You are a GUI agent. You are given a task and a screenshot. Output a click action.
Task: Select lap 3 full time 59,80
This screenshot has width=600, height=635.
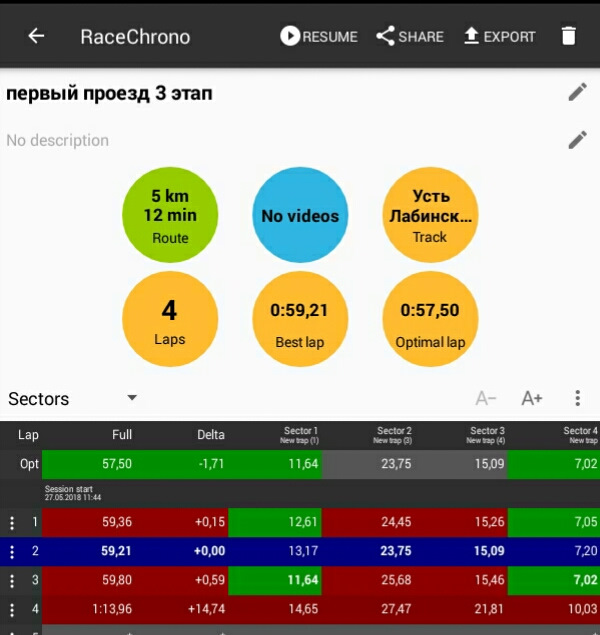(117, 581)
